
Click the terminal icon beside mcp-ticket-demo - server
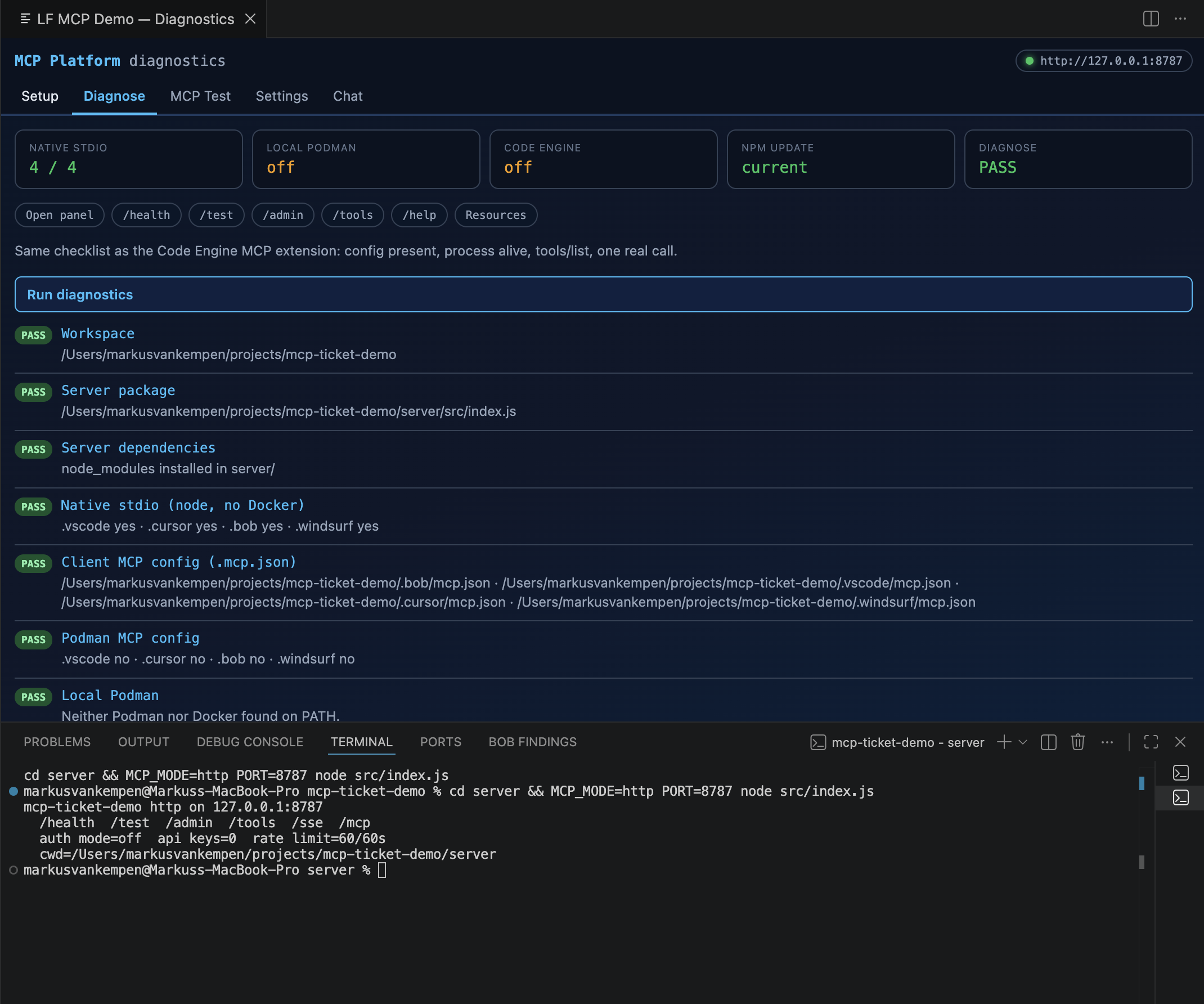[x=818, y=742]
